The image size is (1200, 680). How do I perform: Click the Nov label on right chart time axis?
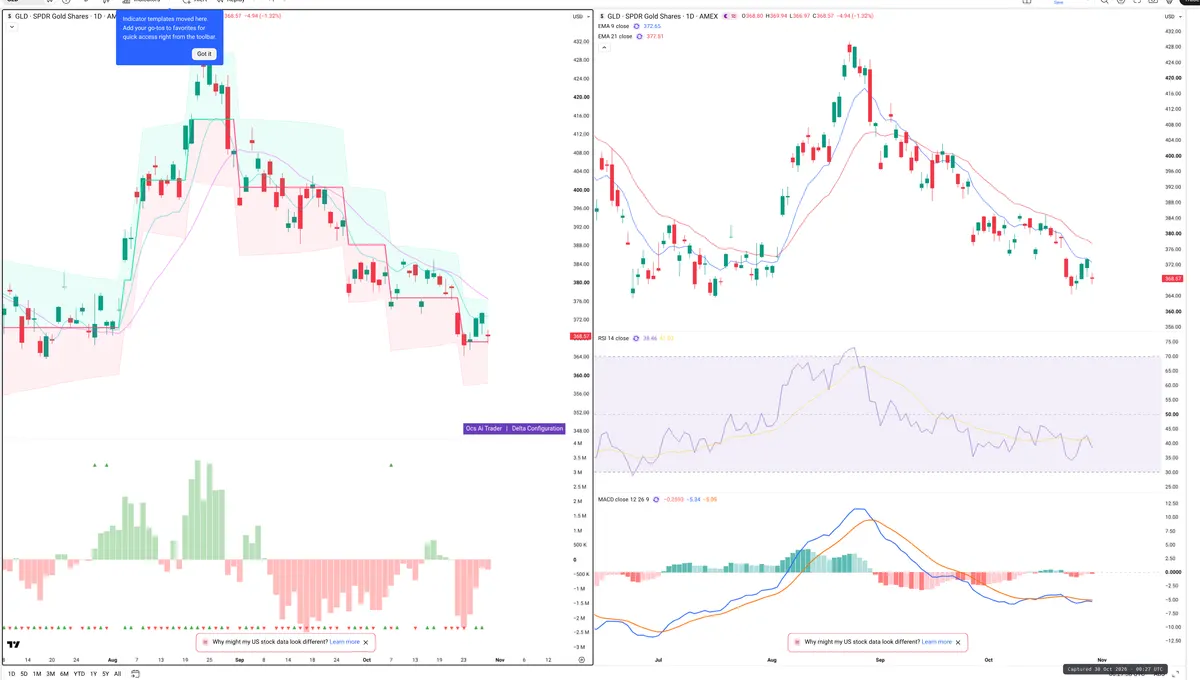[1101, 660]
